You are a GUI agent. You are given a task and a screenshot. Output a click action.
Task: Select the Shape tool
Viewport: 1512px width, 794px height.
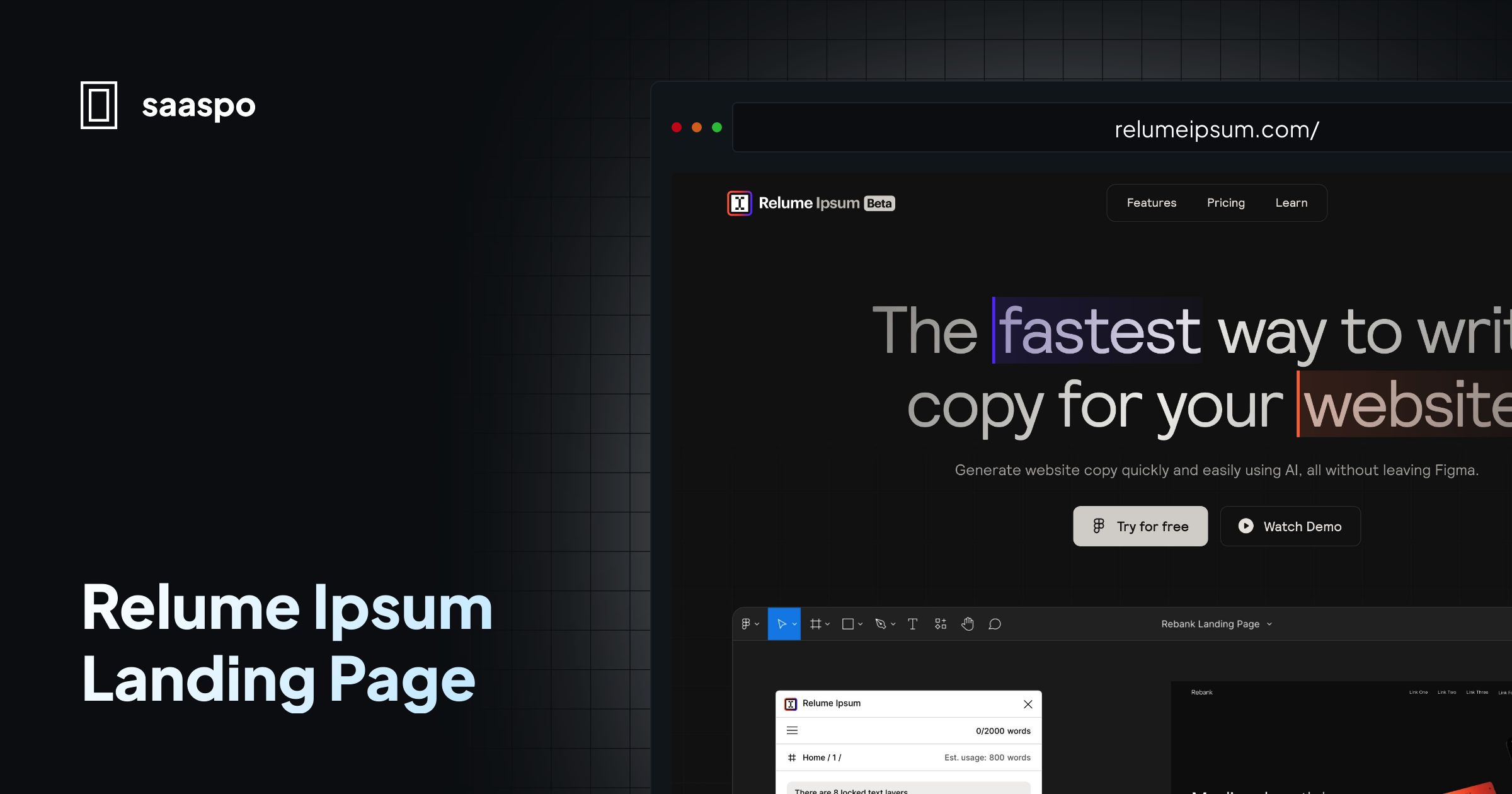tap(848, 624)
